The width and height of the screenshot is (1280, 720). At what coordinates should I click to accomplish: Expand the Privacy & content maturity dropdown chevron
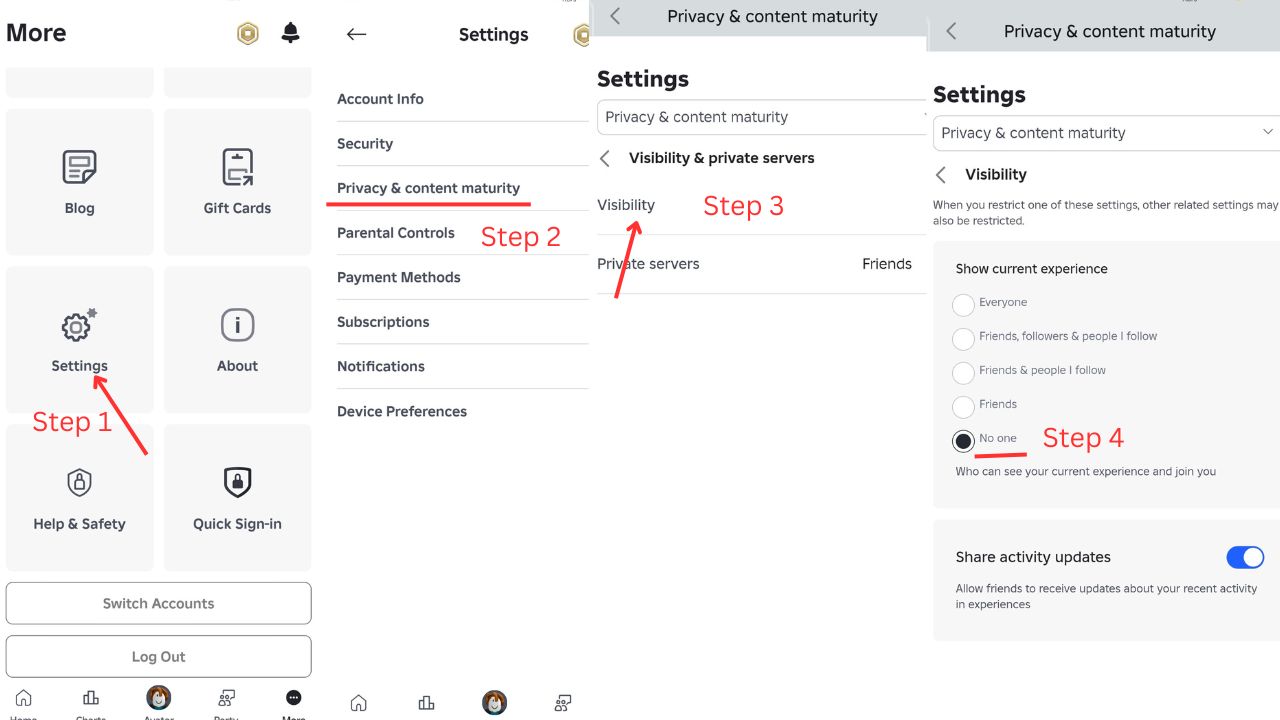[1267, 132]
